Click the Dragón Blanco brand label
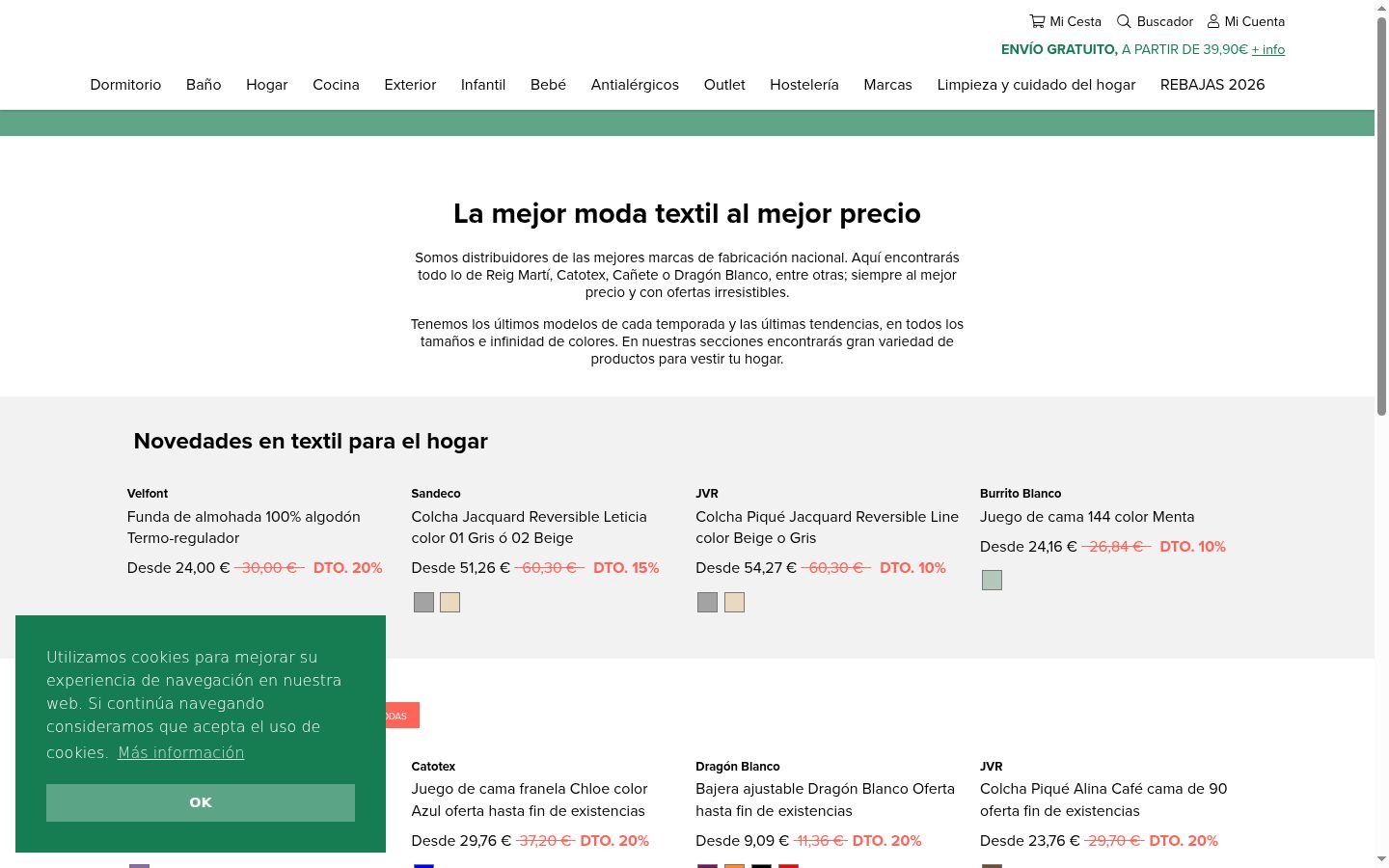The image size is (1389, 868). tap(738, 767)
